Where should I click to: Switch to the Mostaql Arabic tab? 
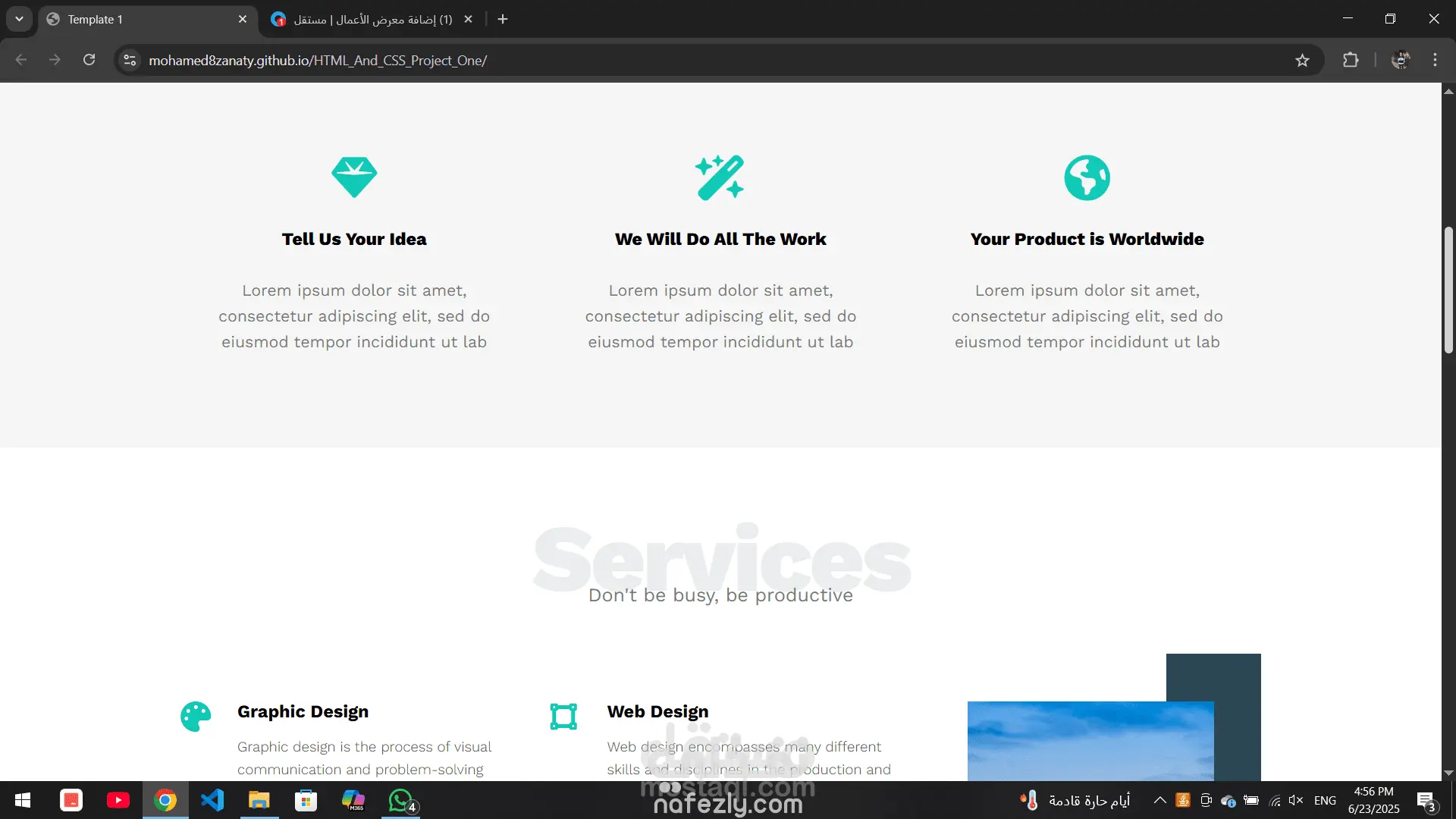tap(372, 19)
